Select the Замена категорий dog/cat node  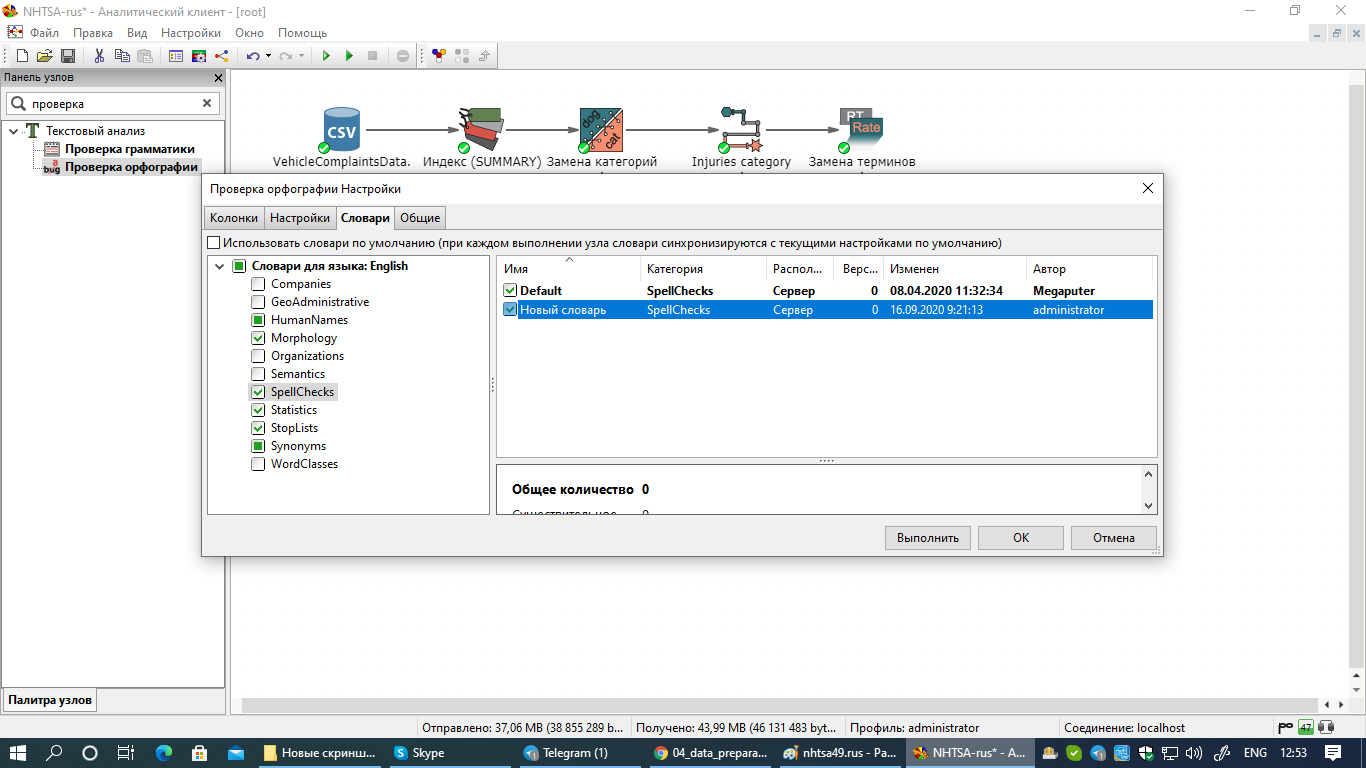click(x=601, y=130)
